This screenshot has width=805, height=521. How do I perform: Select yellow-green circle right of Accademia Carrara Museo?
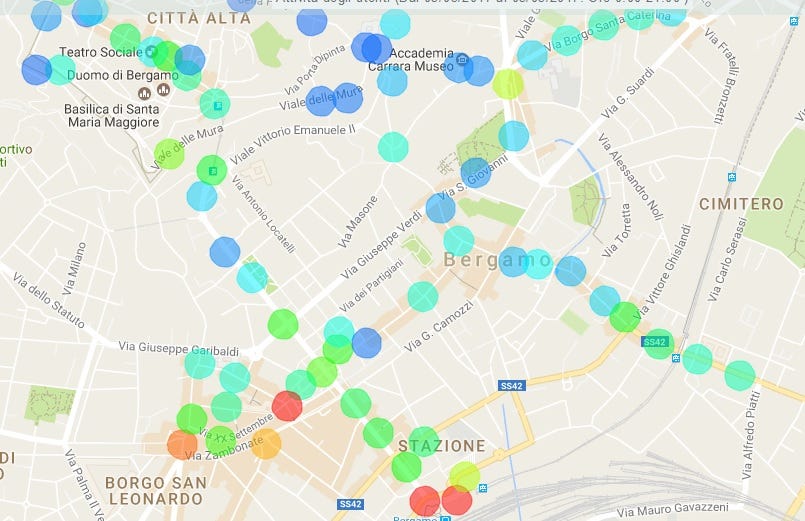point(508,84)
